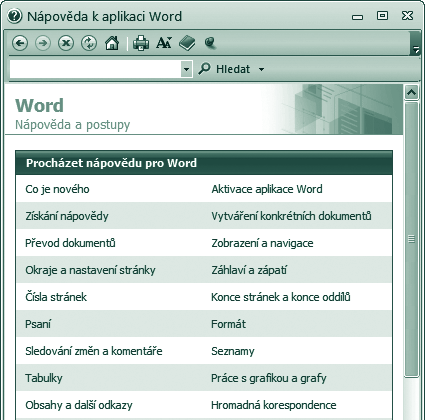426x420 pixels.
Task: Refresh the help page
Action: (x=89, y=43)
